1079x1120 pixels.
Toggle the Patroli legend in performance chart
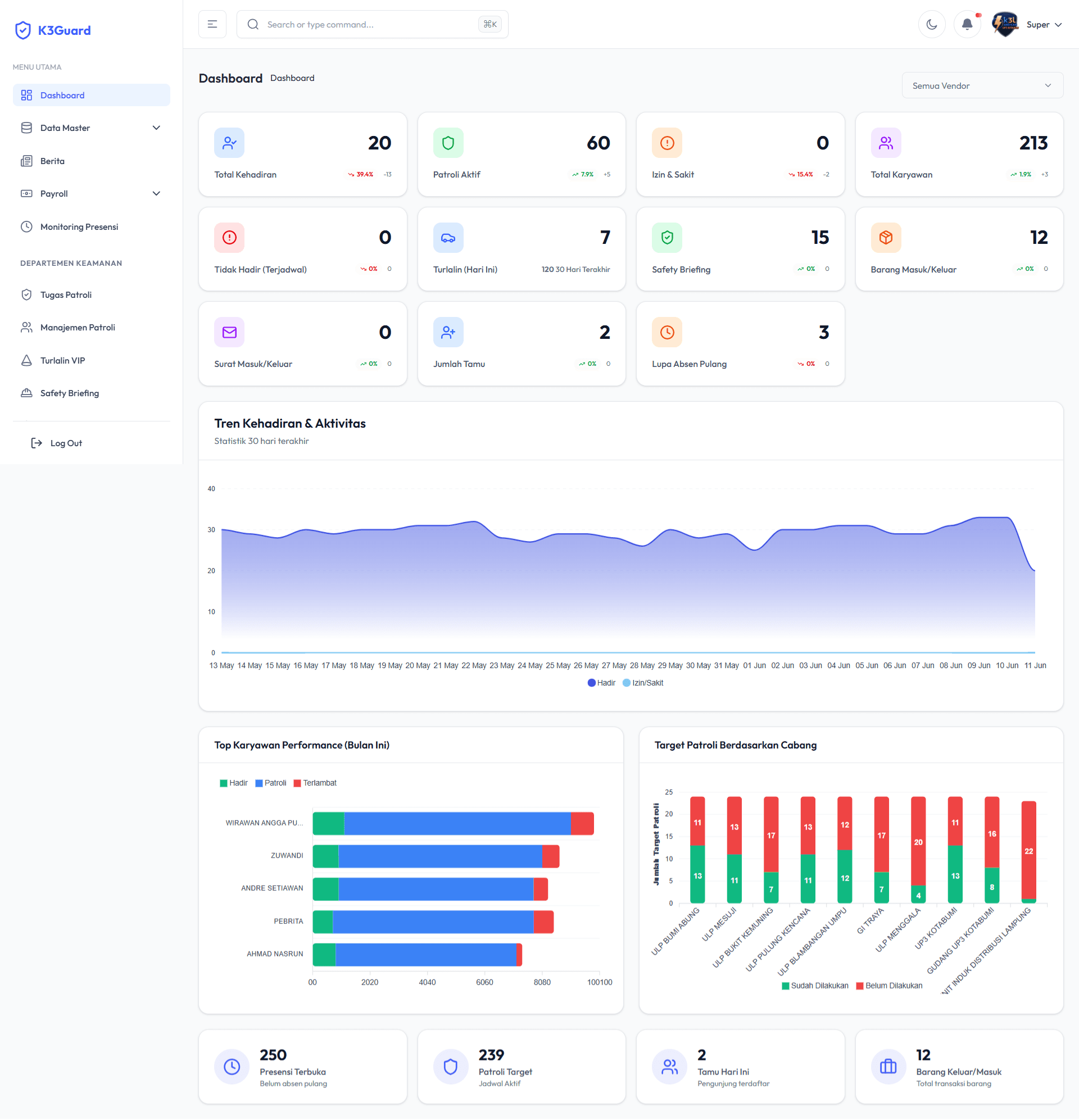coord(271,783)
